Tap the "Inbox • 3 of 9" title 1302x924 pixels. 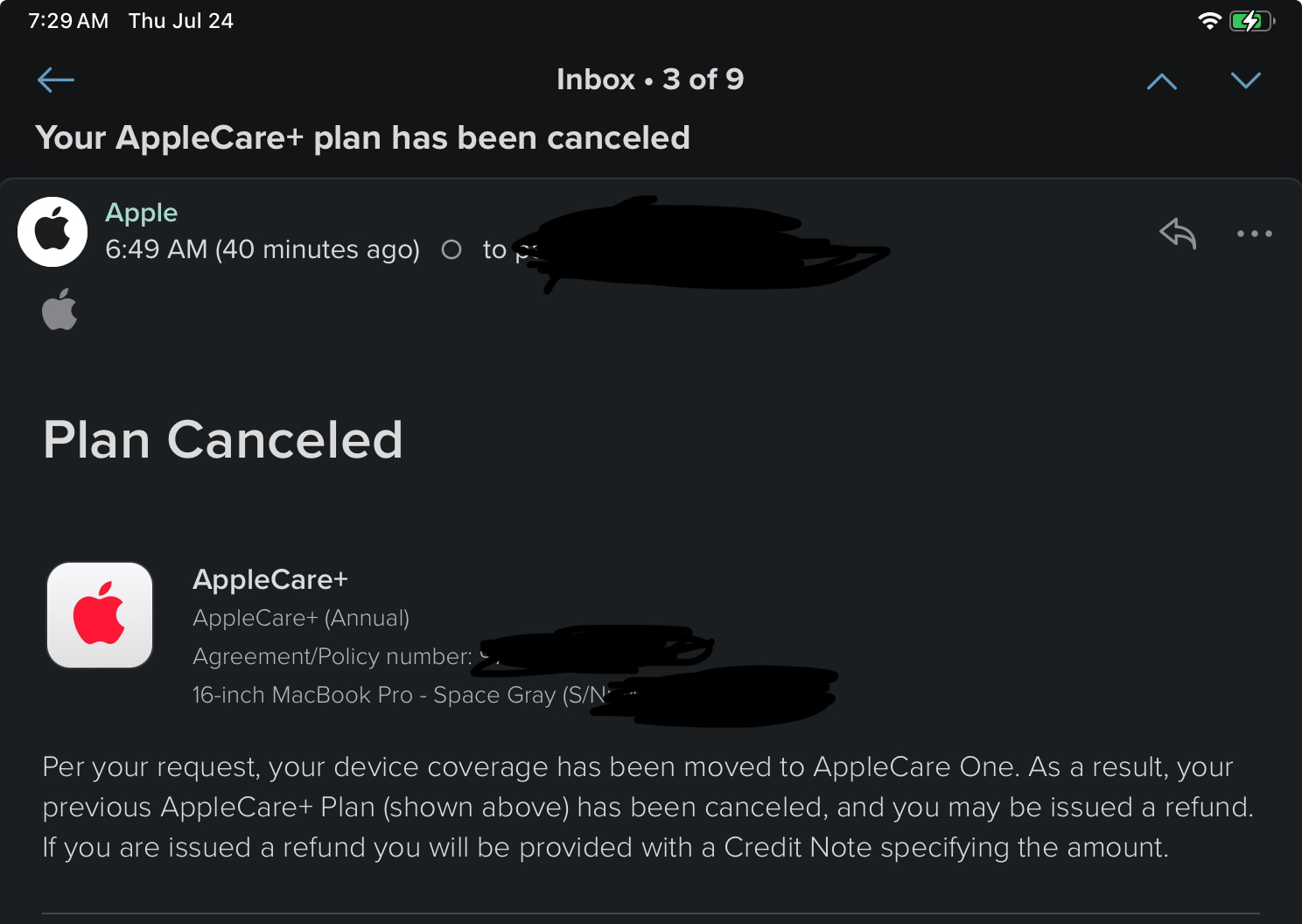[650, 80]
